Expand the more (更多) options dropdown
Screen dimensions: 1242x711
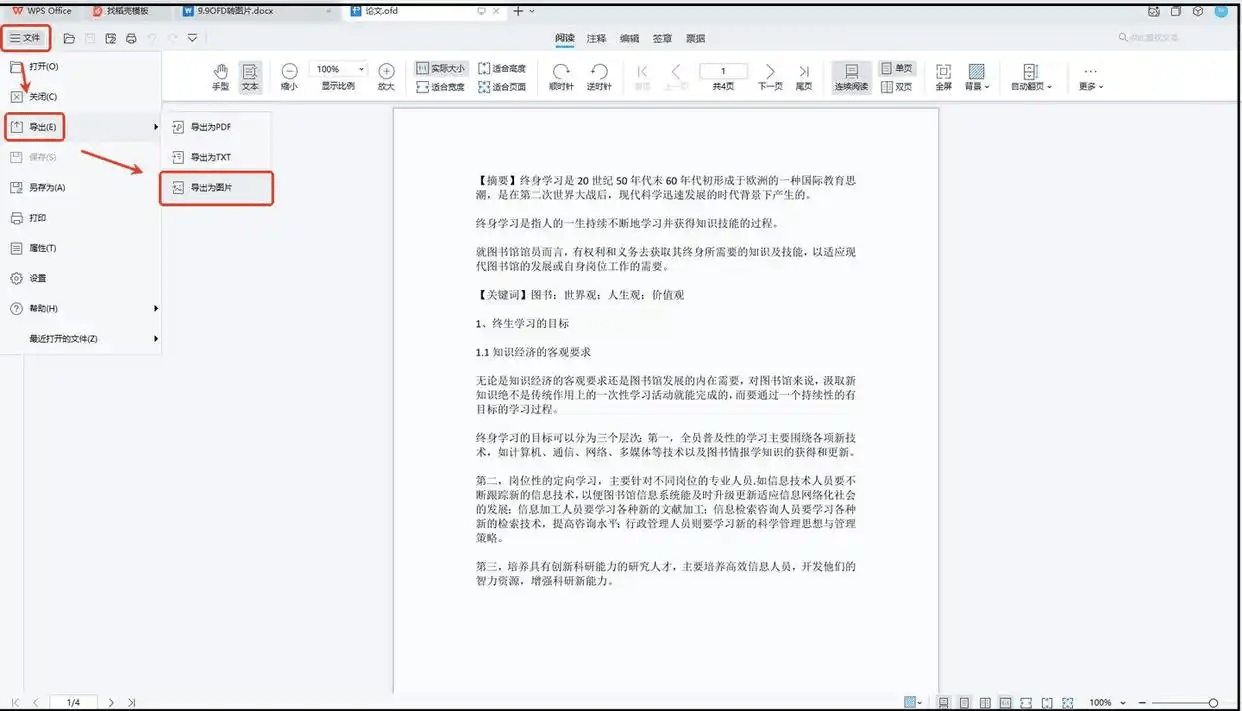coord(1091,77)
